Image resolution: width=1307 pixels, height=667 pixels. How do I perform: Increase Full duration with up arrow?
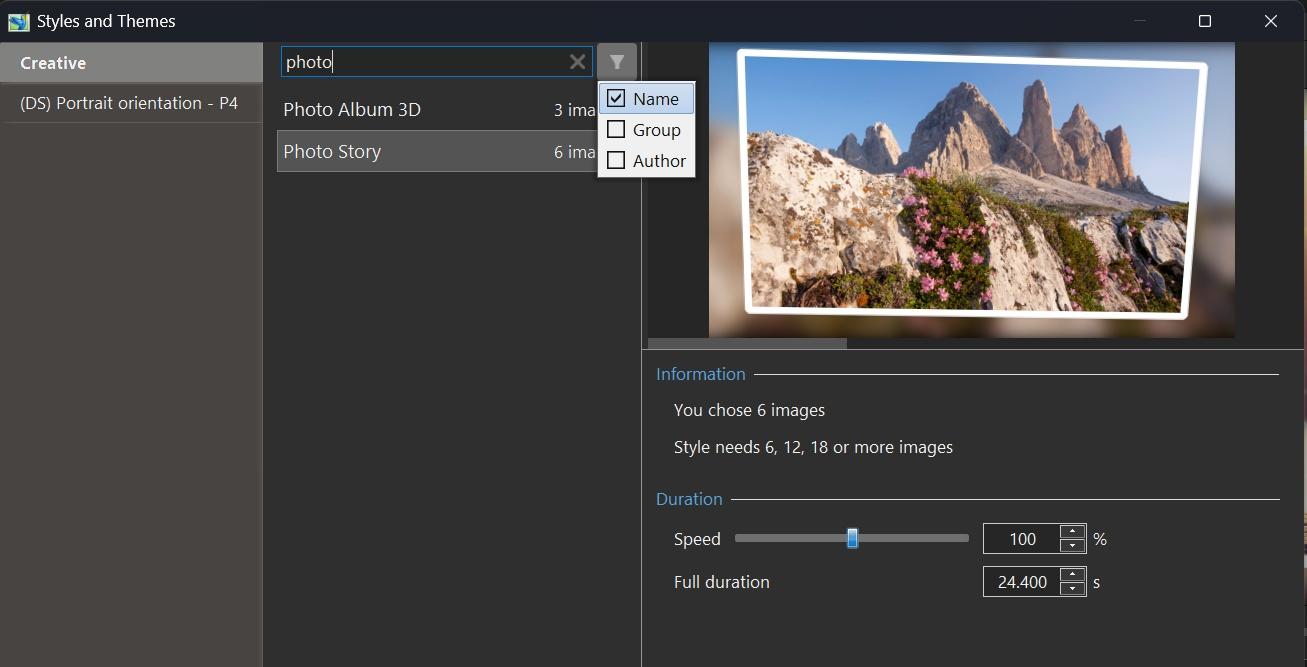click(1072, 575)
